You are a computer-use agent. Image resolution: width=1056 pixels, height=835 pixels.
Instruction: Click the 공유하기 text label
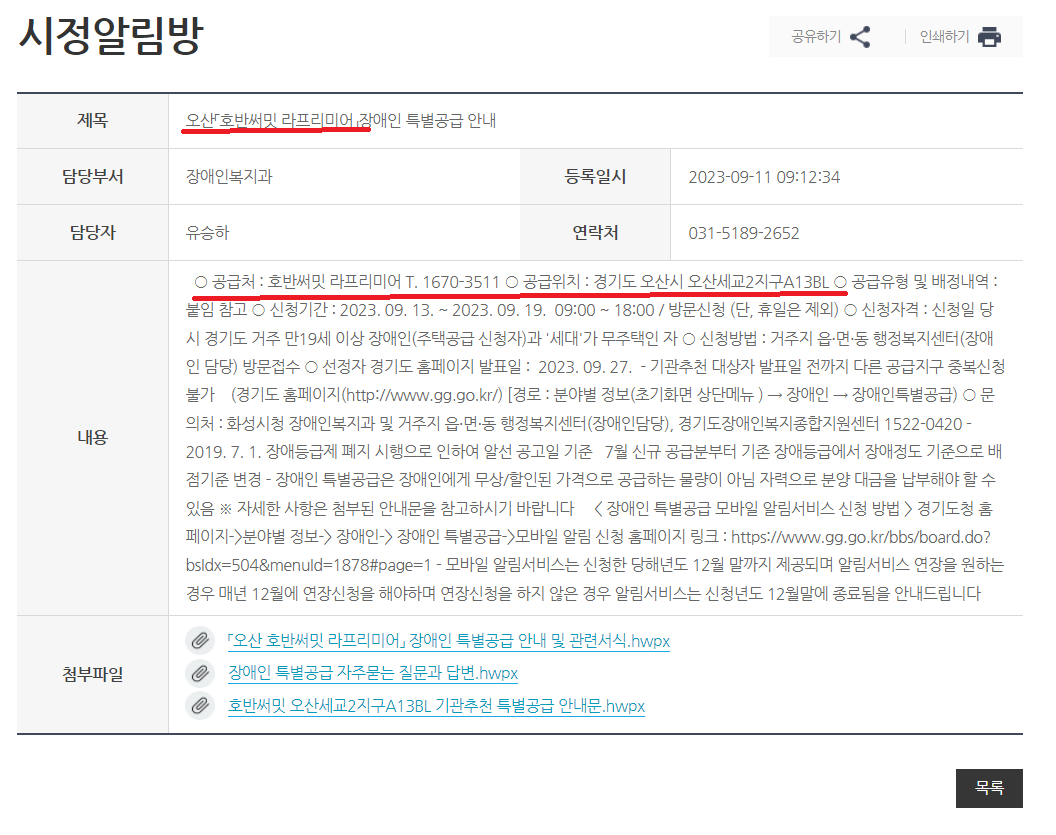tap(816, 36)
